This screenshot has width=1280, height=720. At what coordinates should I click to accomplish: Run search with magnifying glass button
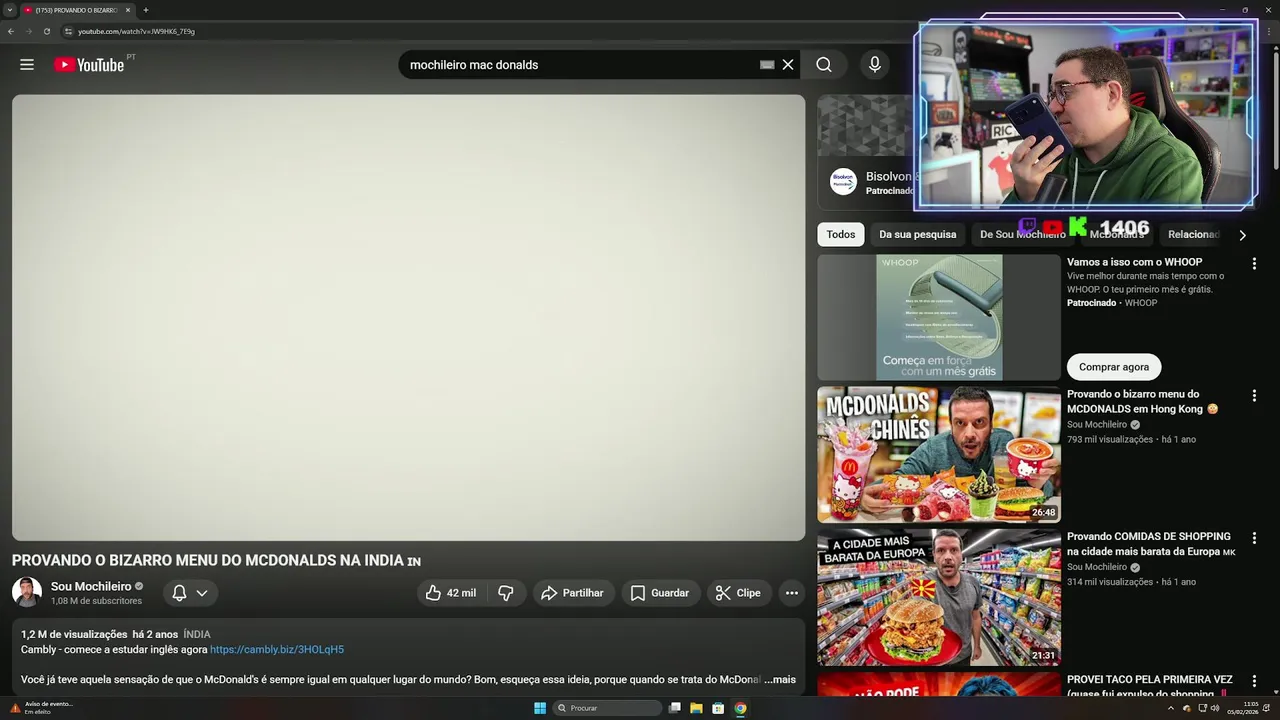click(824, 65)
